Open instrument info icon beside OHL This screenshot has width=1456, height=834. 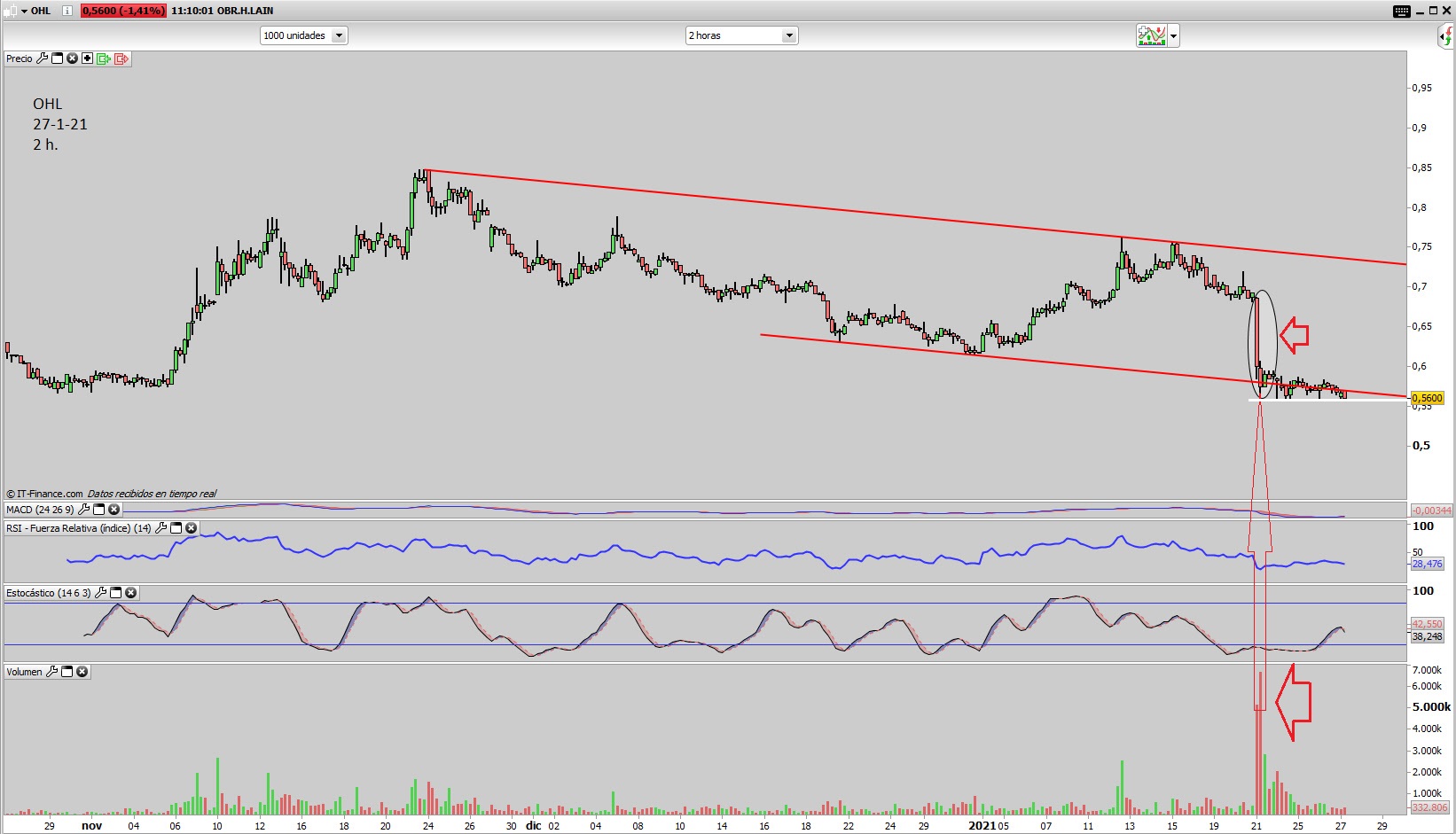click(67, 11)
